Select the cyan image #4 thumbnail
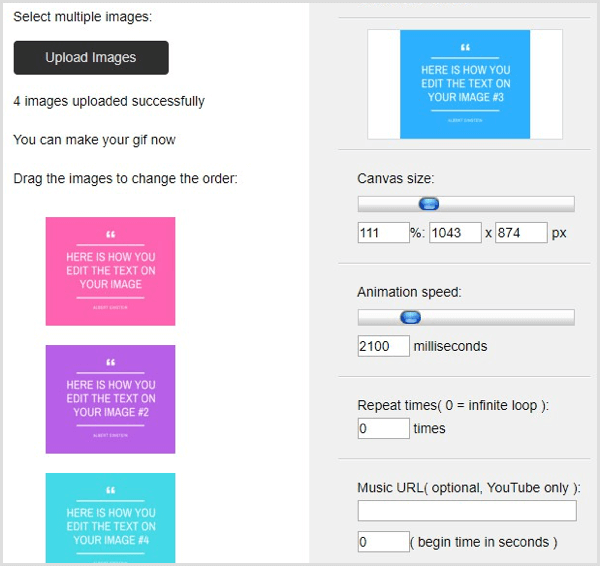Screen dimensions: 600x566 click(111, 518)
